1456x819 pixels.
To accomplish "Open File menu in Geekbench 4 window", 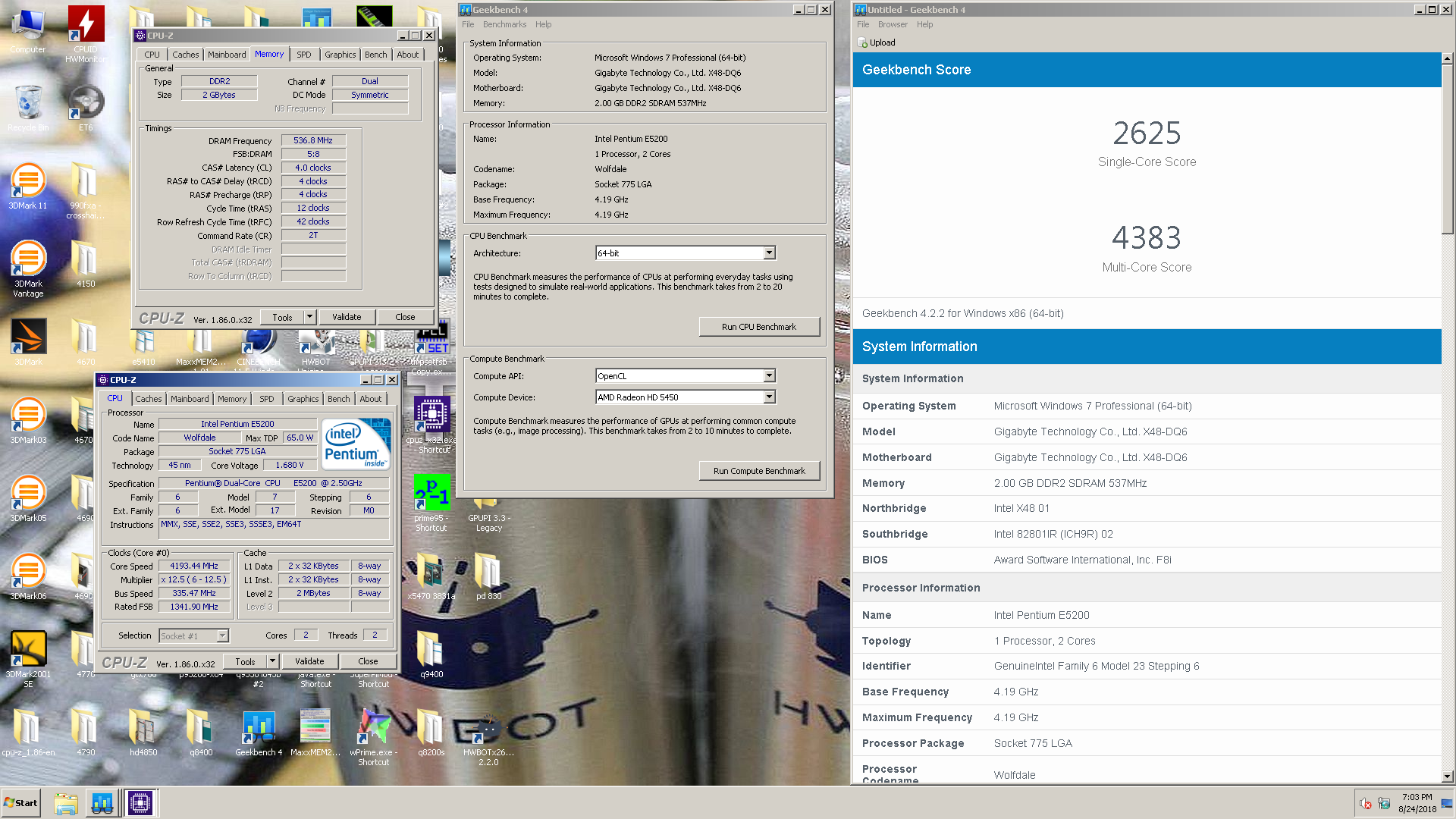I will coord(468,24).
